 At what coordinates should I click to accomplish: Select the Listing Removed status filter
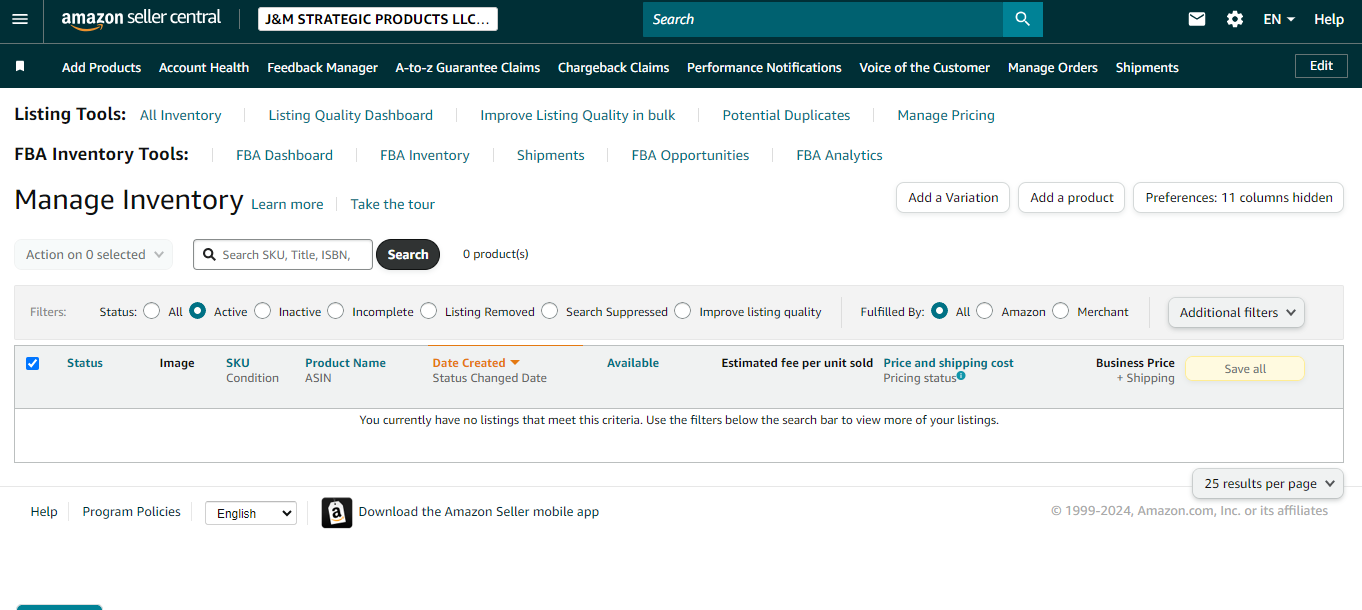428,311
